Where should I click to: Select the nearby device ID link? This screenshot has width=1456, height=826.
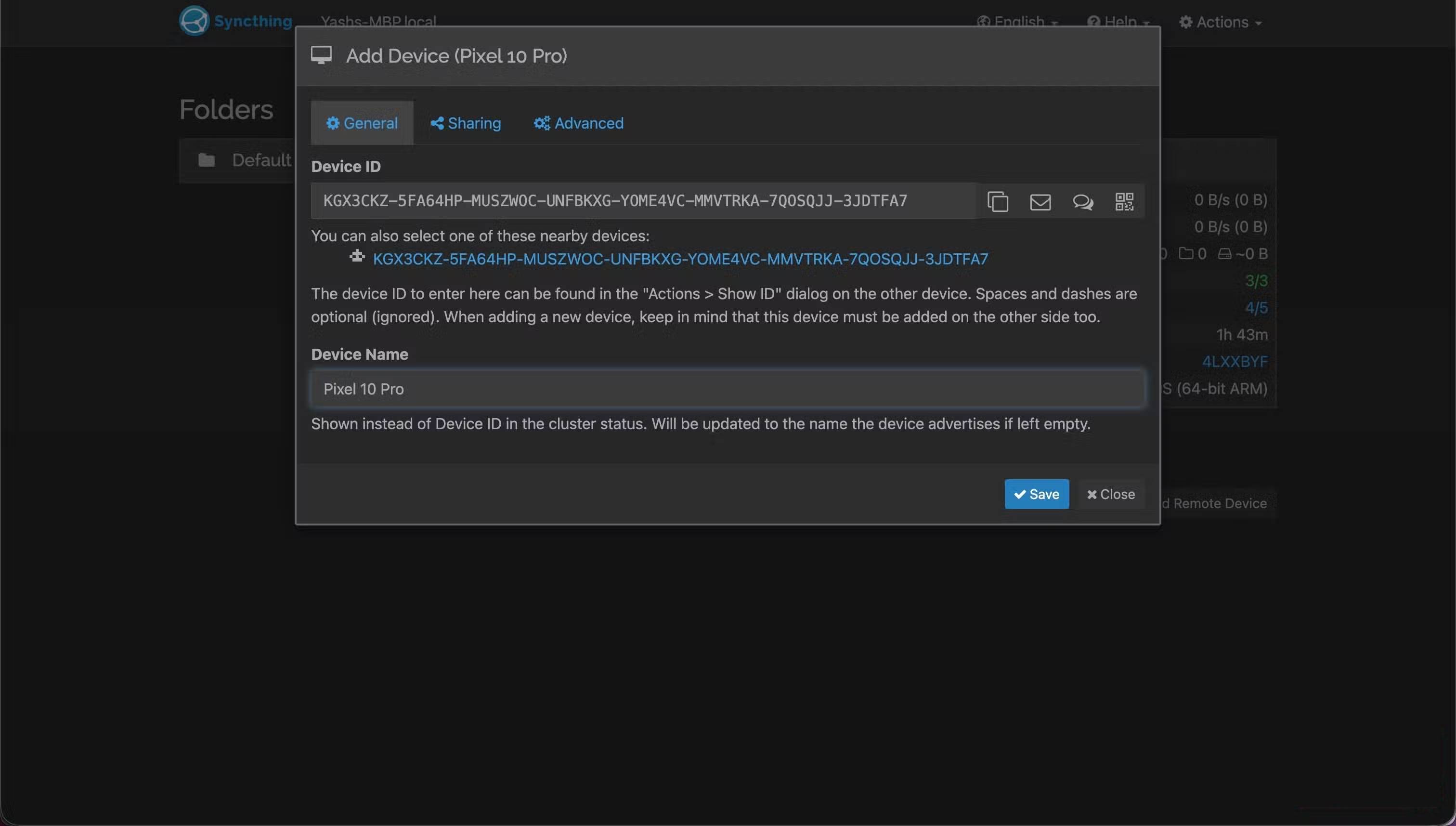pyautogui.click(x=680, y=259)
